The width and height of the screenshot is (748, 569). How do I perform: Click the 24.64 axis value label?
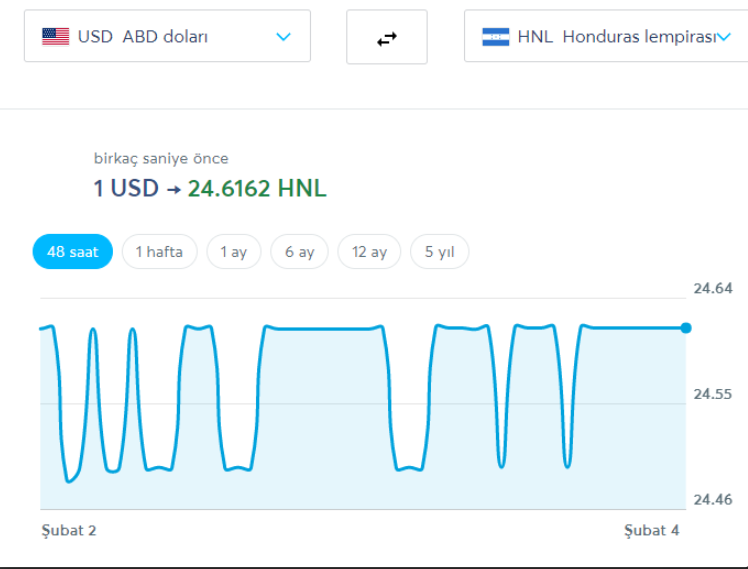713,289
